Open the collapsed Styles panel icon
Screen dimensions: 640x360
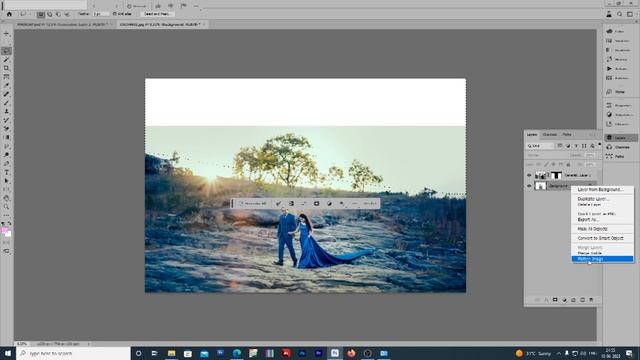[609, 91]
